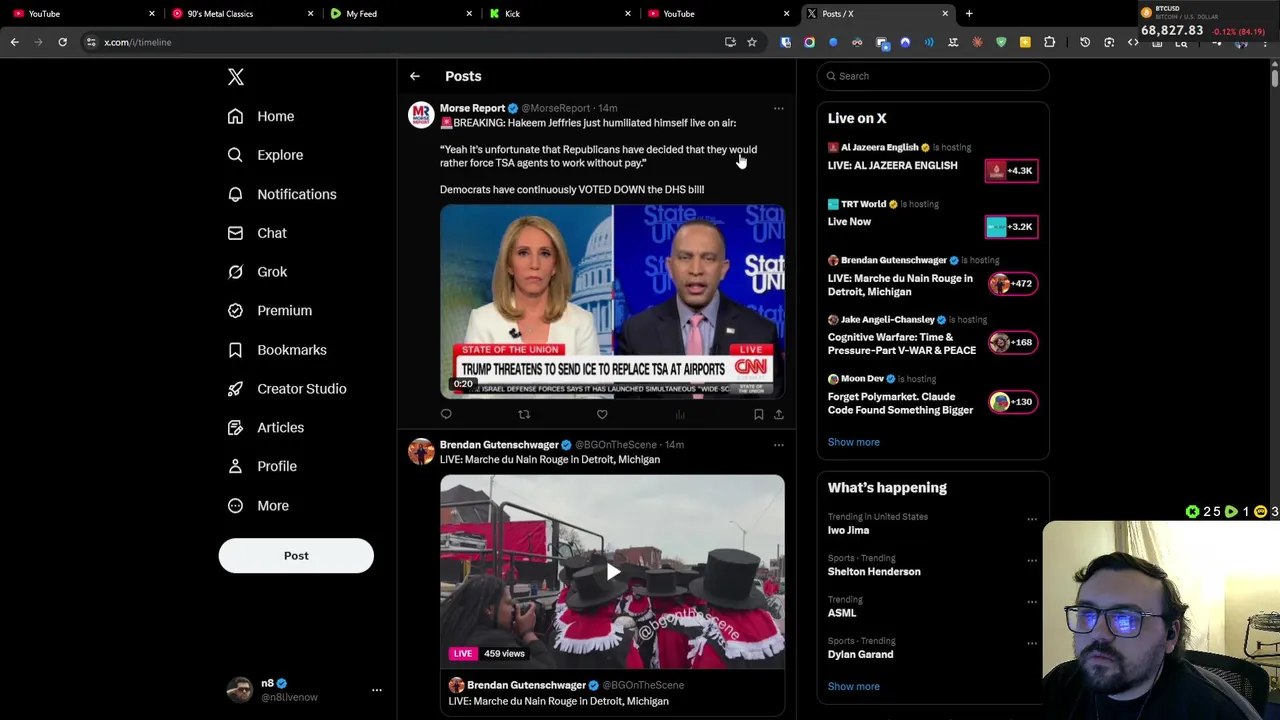The height and width of the screenshot is (720, 1280).
Task: Bookmark this page with the star
Action: [752, 42]
